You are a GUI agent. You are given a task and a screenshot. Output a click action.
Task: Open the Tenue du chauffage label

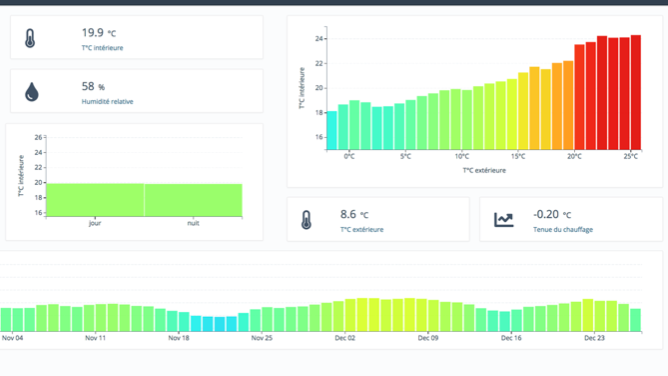563,230
